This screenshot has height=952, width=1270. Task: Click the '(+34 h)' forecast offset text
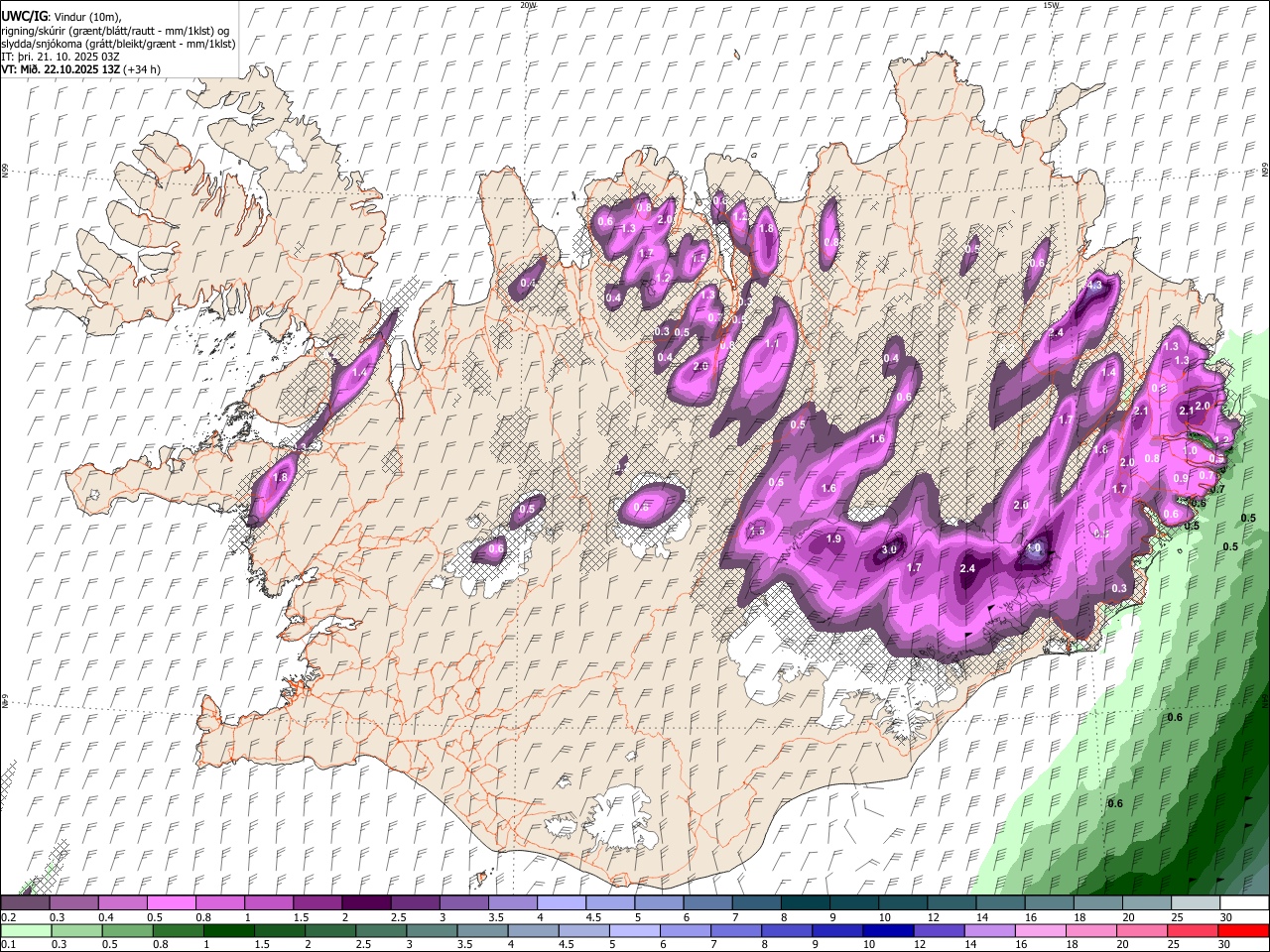coord(143,68)
